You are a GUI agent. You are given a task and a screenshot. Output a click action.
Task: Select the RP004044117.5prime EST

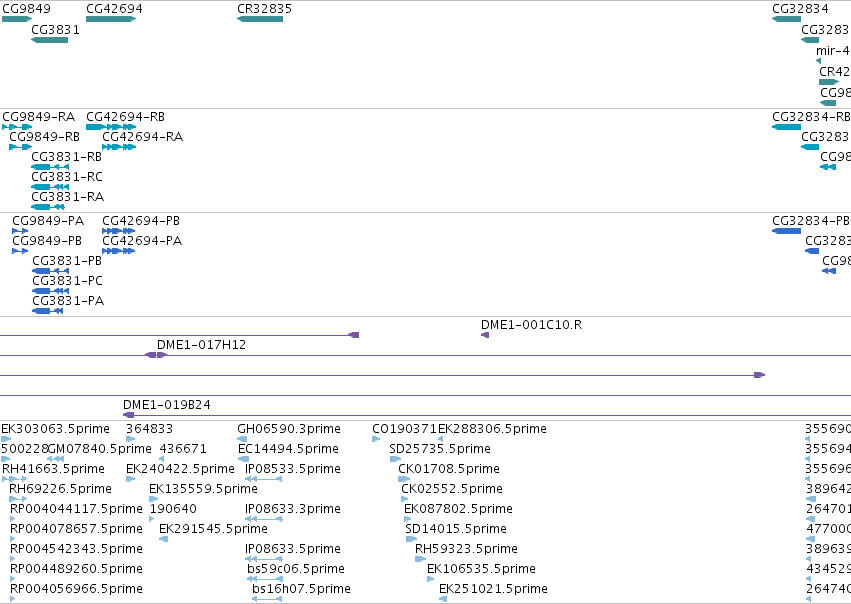[12, 520]
